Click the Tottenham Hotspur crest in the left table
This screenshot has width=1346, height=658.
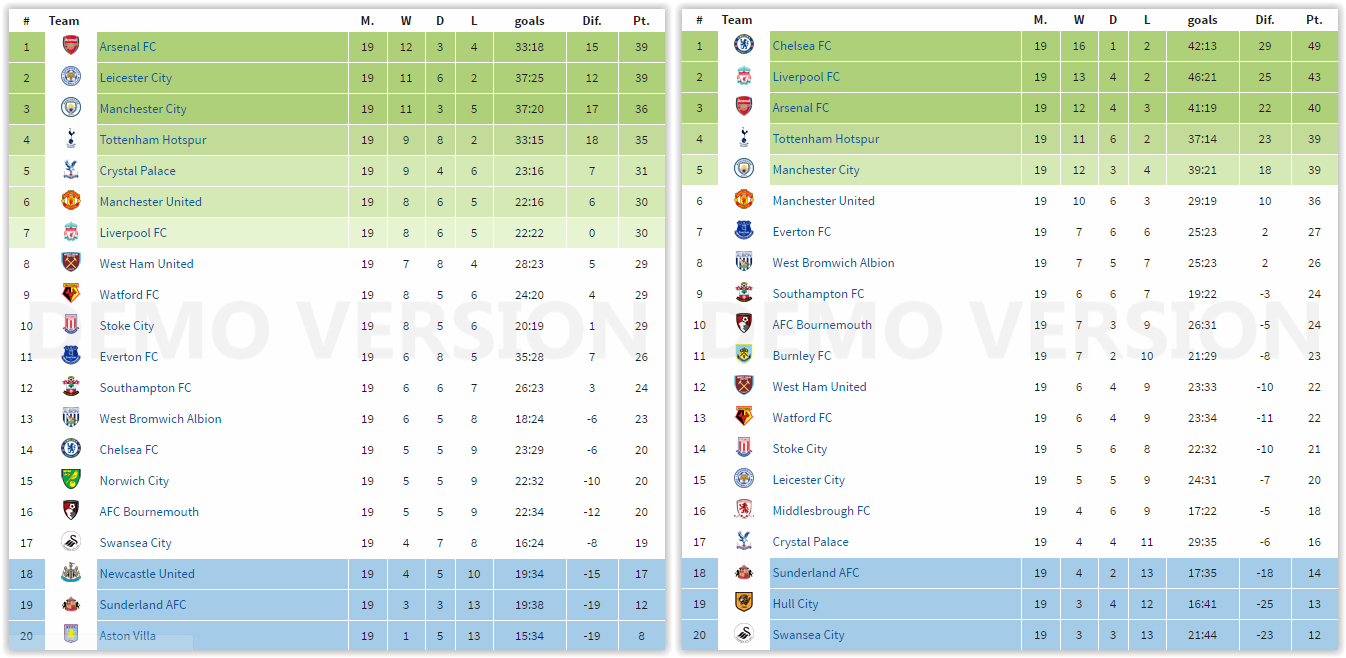71,139
